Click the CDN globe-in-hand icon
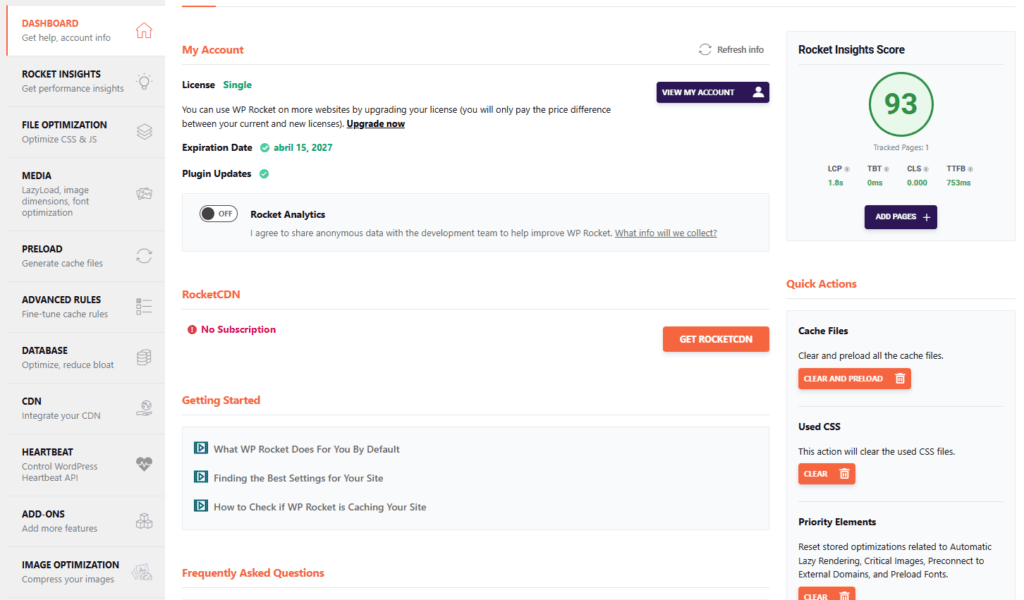Screen dimensions: 1024x600 [x=144, y=408]
